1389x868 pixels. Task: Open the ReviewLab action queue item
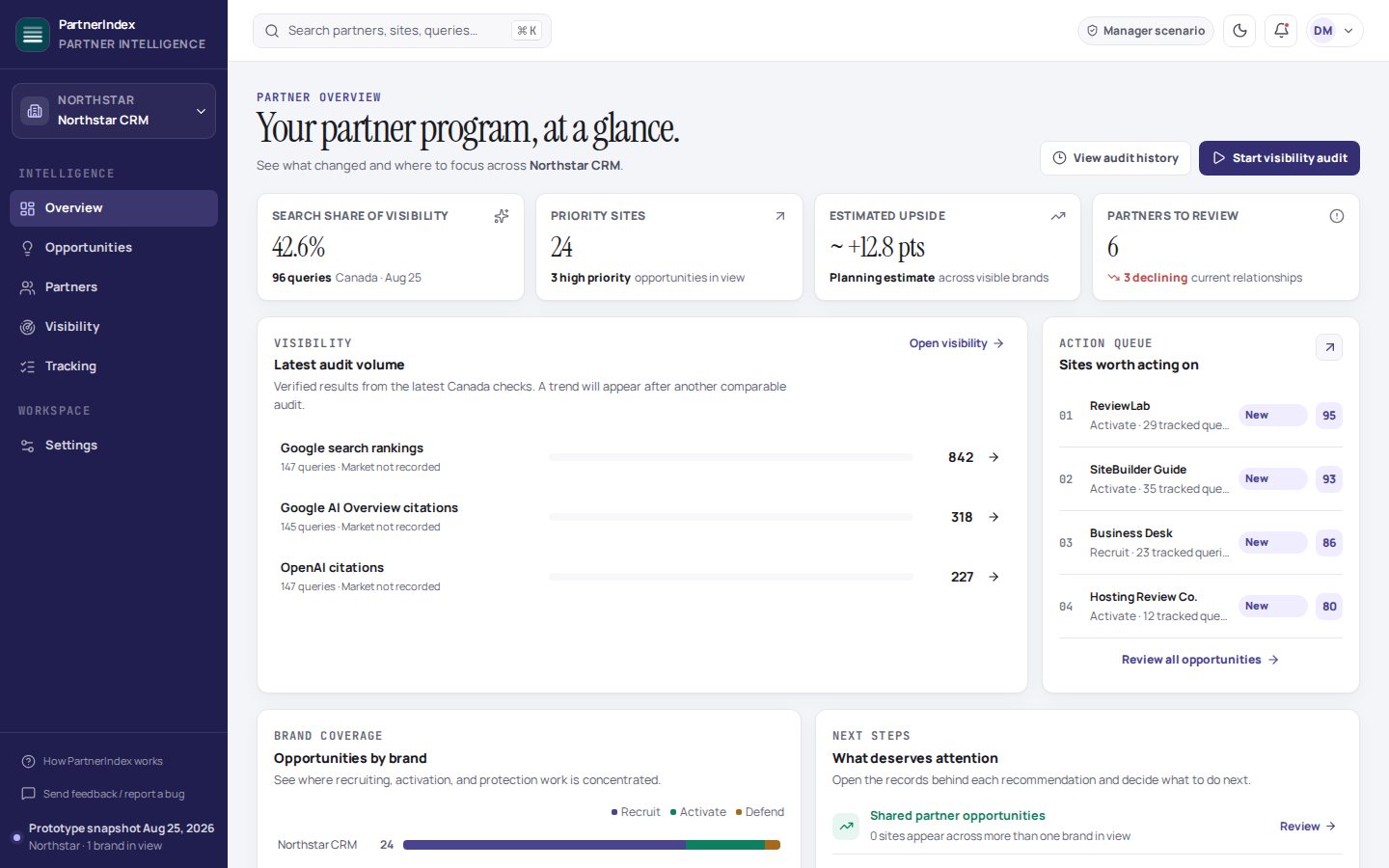(1201, 416)
